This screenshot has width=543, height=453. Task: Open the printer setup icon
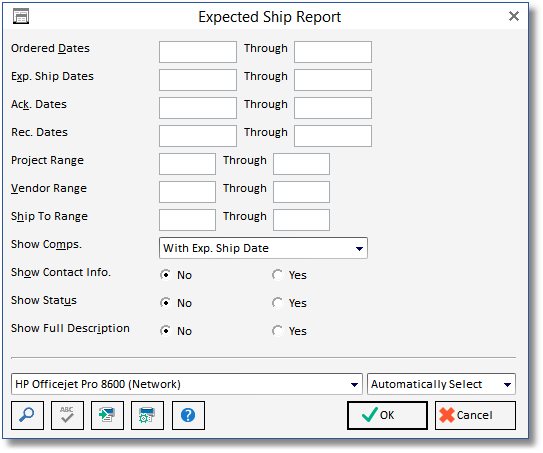point(147,415)
